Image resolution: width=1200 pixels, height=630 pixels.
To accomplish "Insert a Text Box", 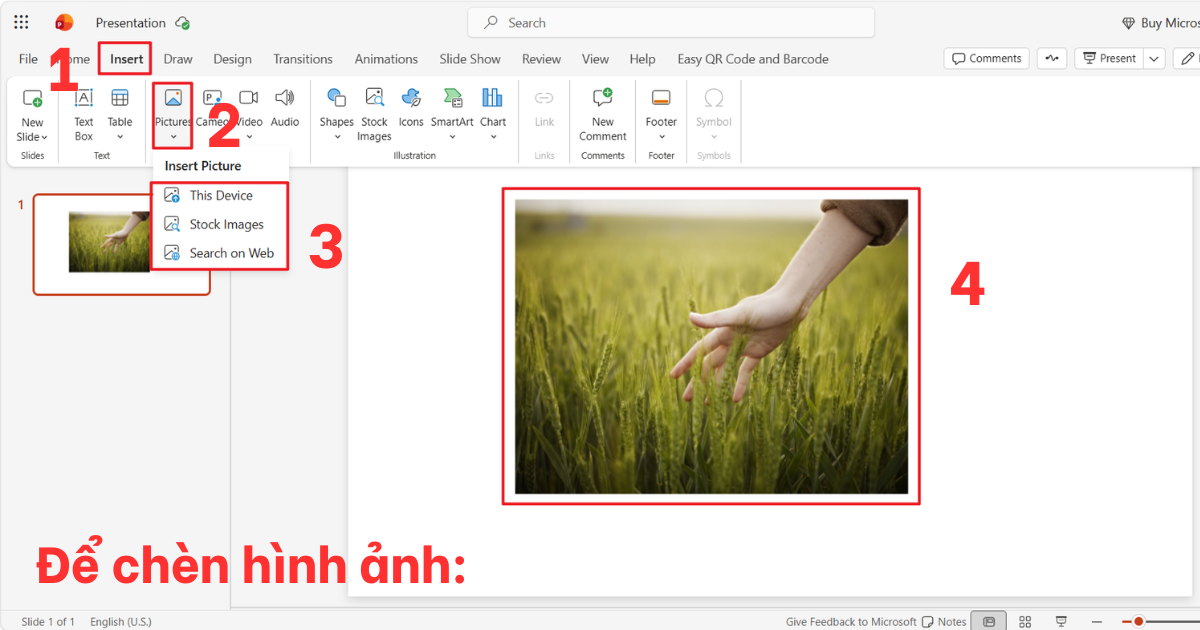I will (84, 114).
